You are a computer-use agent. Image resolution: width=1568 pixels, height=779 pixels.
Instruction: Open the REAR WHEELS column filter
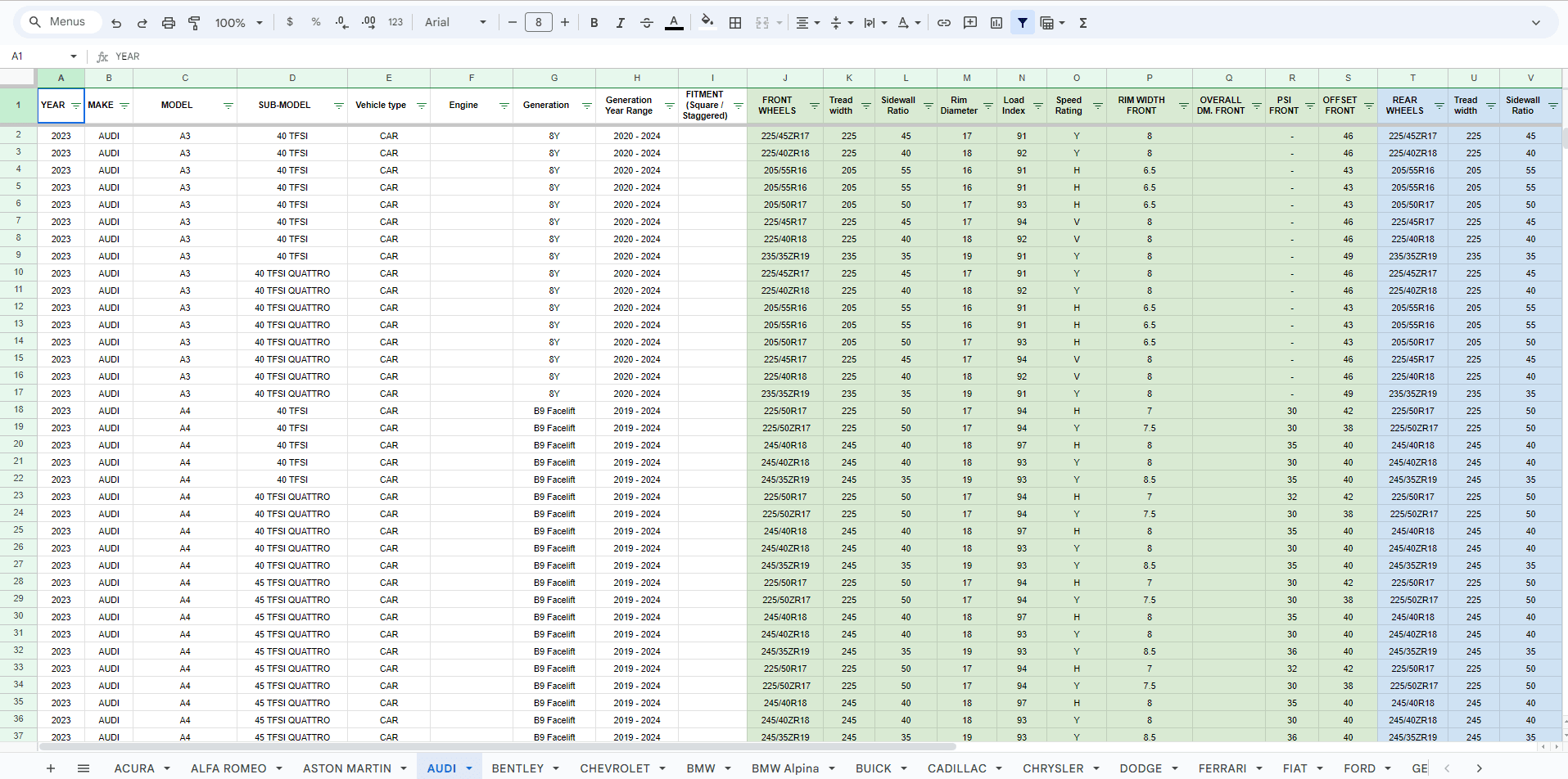[1439, 106]
